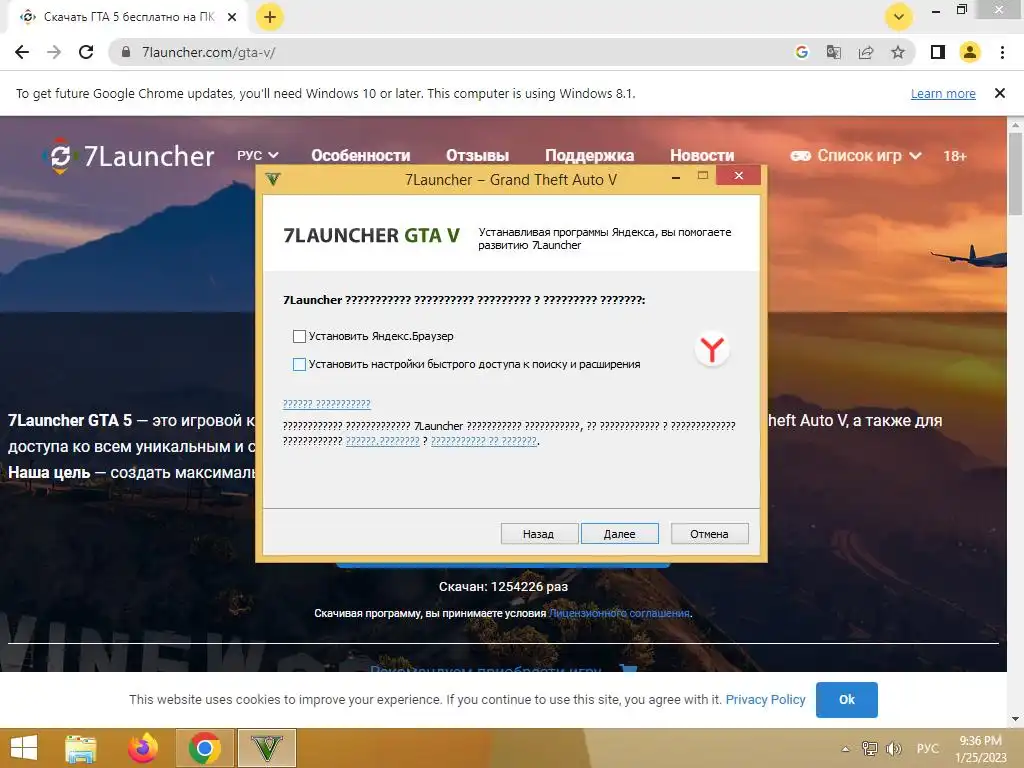The width and height of the screenshot is (1024, 768).
Task: Click the 18+ label on site header
Action: pos(955,156)
